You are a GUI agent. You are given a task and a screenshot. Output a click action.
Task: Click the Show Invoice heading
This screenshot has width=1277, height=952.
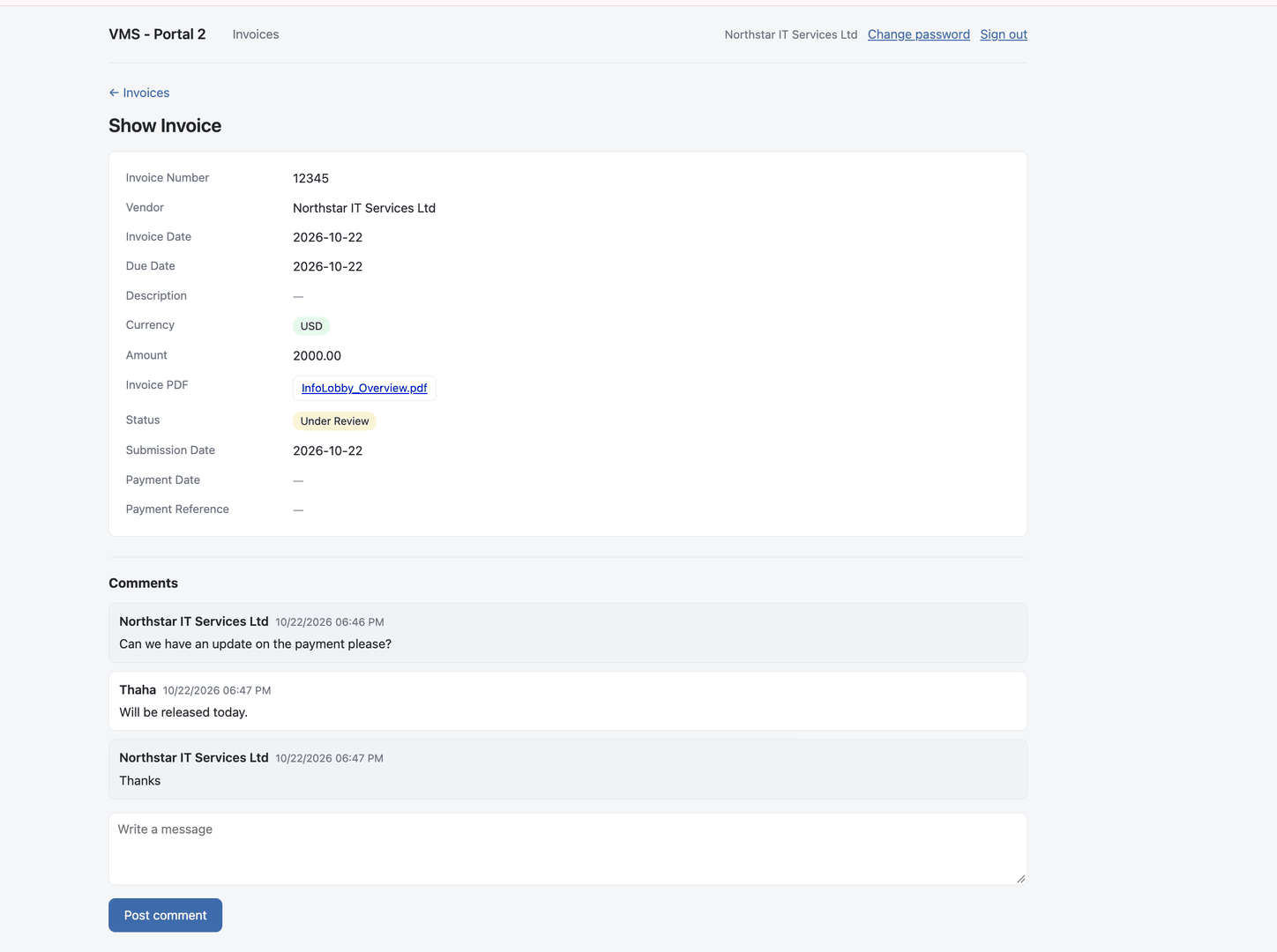(165, 126)
